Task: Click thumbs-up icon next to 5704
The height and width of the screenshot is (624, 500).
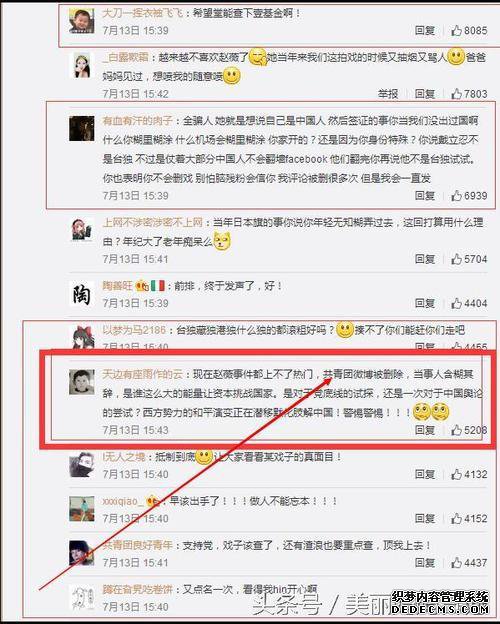Action: tap(456, 259)
